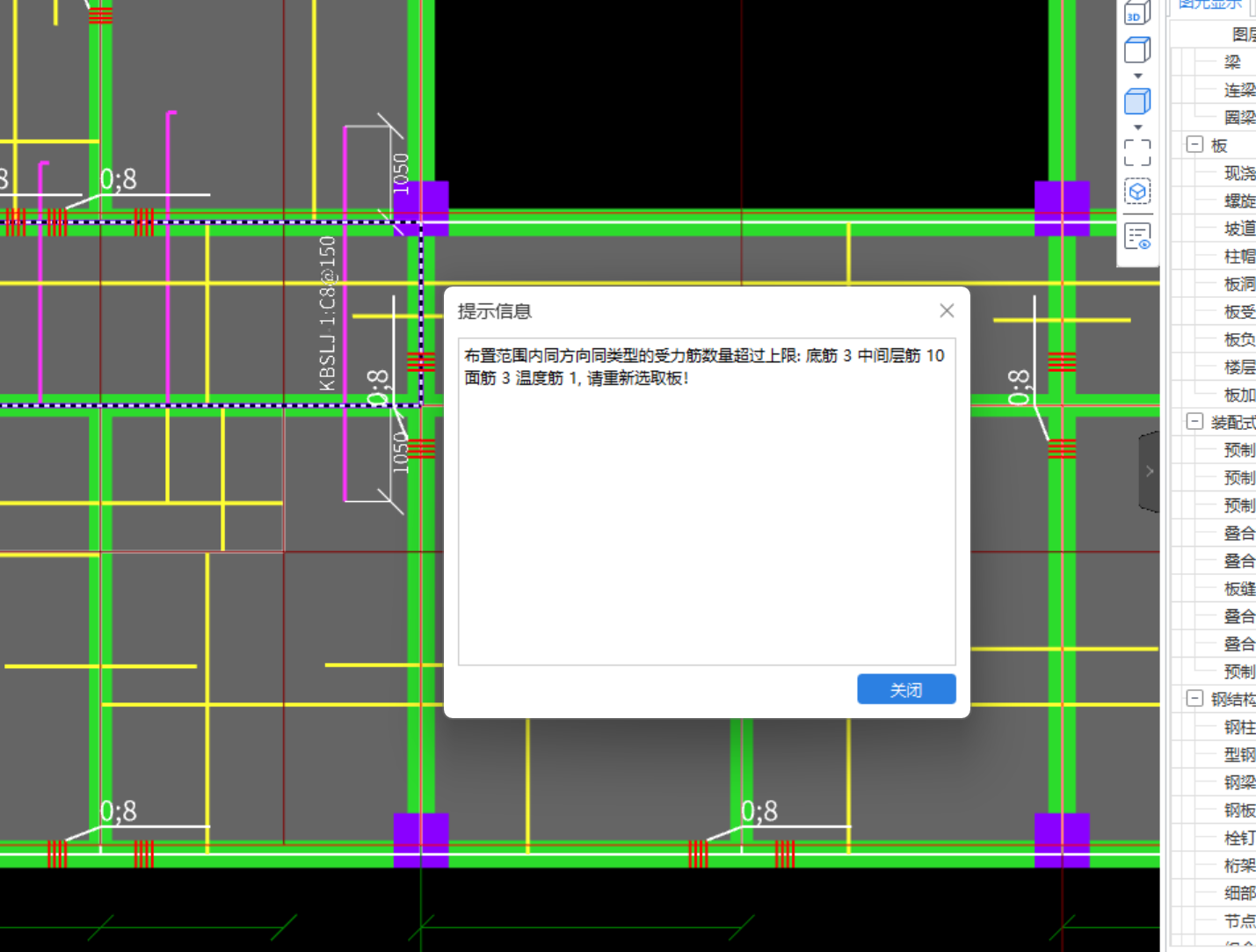Click the 关闭 button in the dialog

point(906,690)
